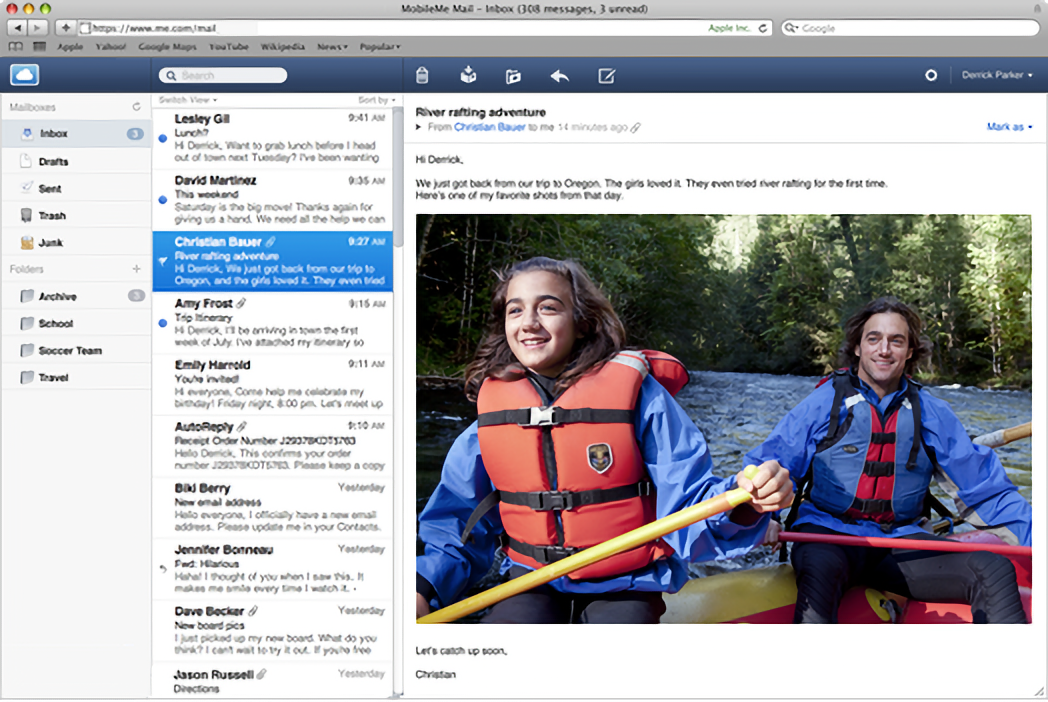1048x702 pixels.
Task: Click the MobileMe cloud icon
Action: pos(23,74)
